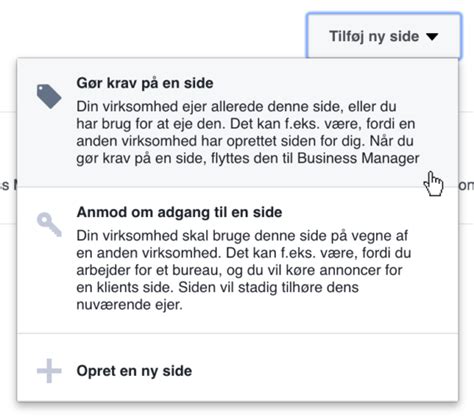Click the description starting Din virksomhed skal bruge
The width and height of the screenshot is (474, 417).
pos(244,270)
